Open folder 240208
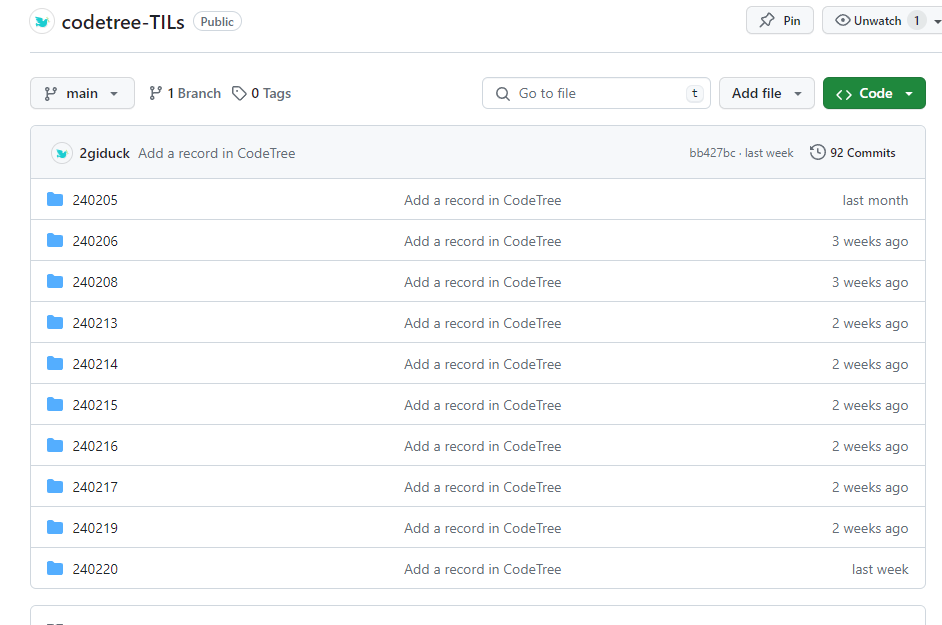Screen dimensions: 942x625 point(95,282)
